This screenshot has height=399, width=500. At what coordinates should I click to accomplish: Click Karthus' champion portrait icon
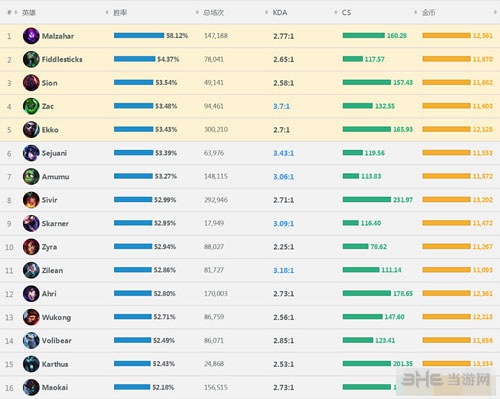tap(31, 364)
